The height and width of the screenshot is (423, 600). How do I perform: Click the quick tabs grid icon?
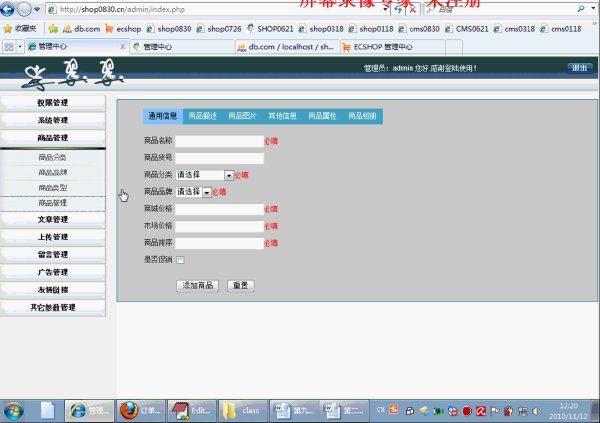click(x=8, y=47)
